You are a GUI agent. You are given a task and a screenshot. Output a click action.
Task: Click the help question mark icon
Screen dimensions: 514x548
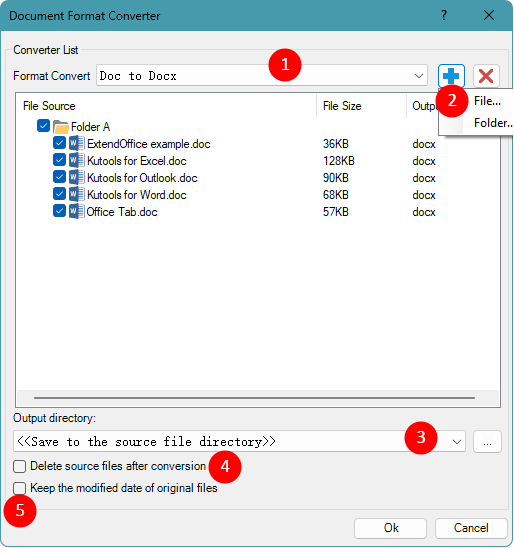click(444, 15)
